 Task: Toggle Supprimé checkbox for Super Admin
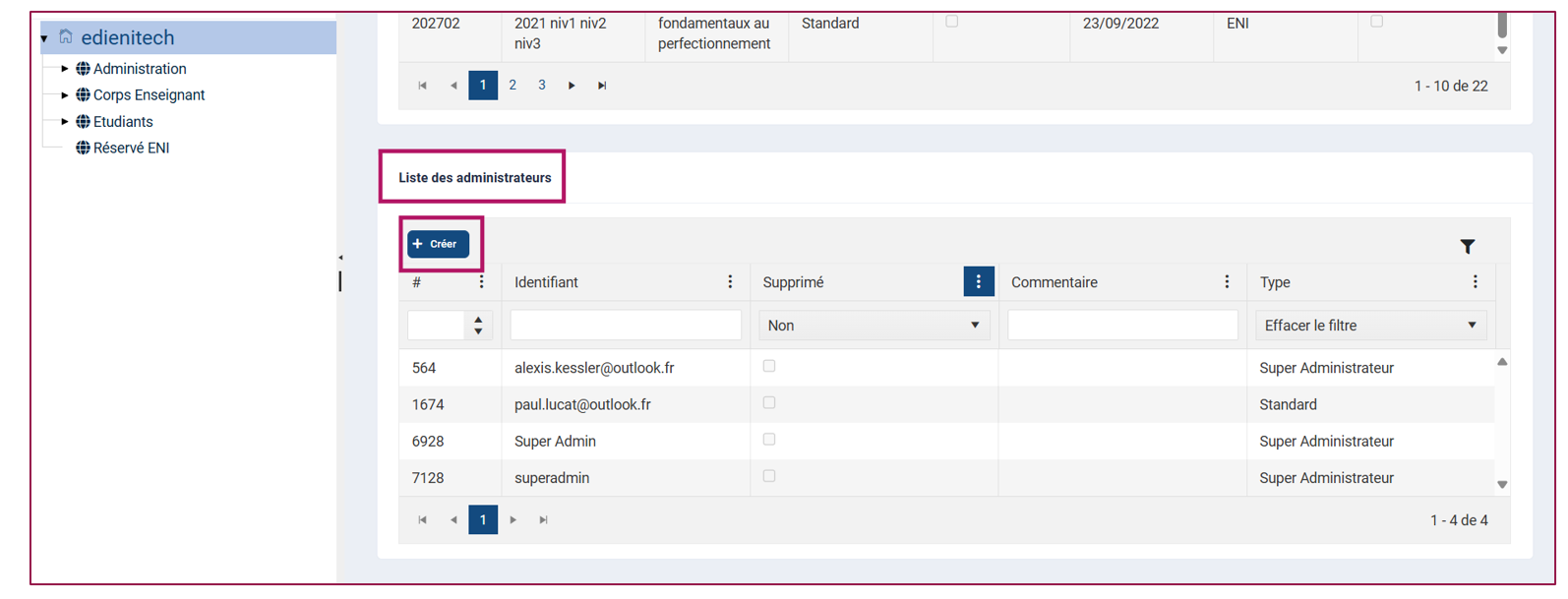click(x=769, y=440)
